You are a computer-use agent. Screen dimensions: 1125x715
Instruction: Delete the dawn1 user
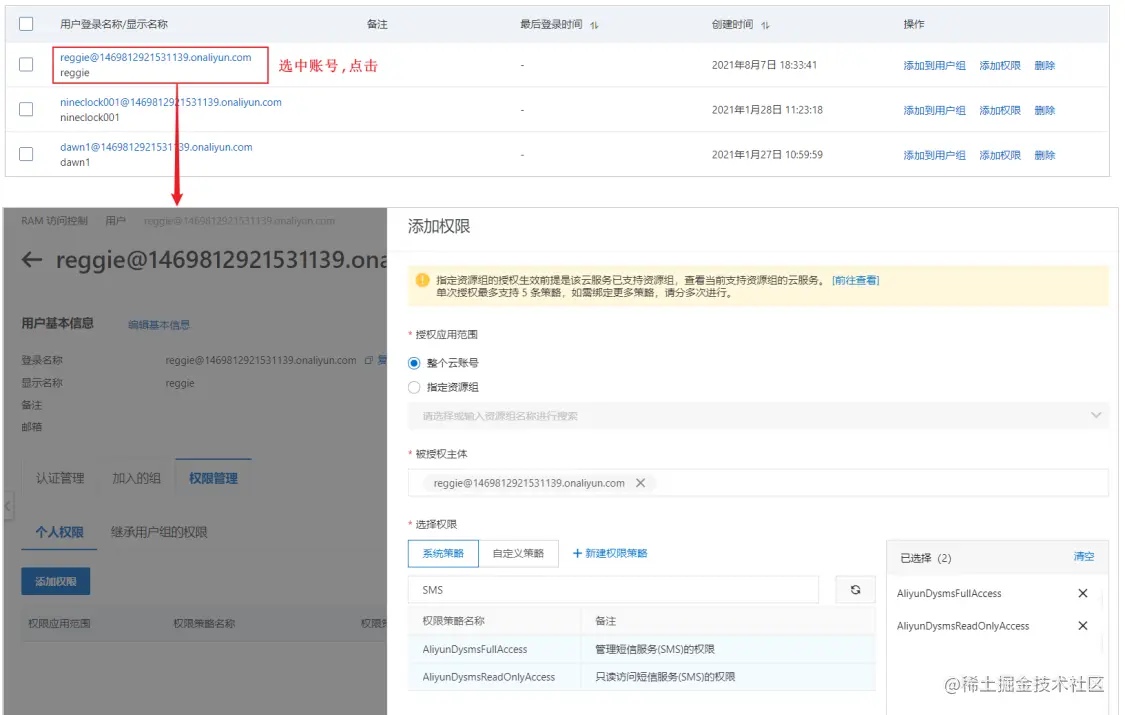pyautogui.click(x=1045, y=155)
